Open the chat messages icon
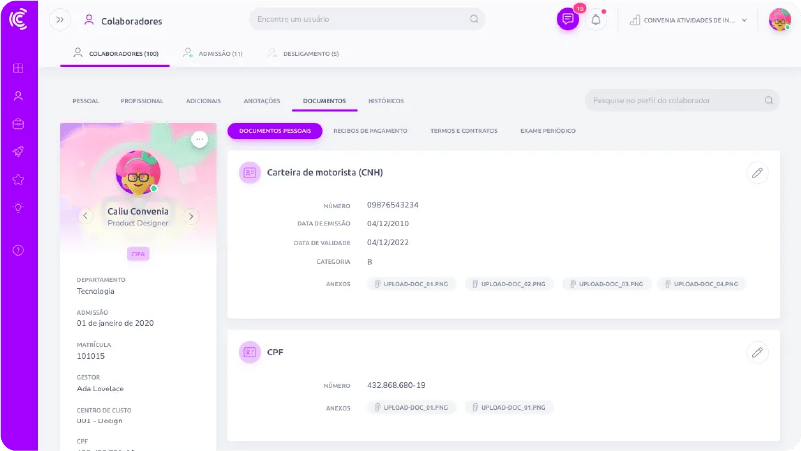This screenshot has height=451, width=801. [567, 19]
